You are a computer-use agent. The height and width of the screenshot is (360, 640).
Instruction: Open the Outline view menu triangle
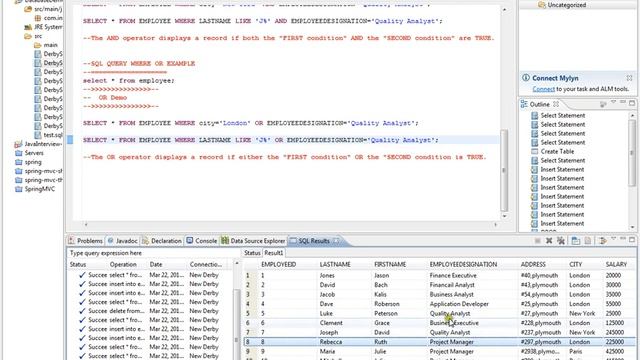[x=613, y=102]
